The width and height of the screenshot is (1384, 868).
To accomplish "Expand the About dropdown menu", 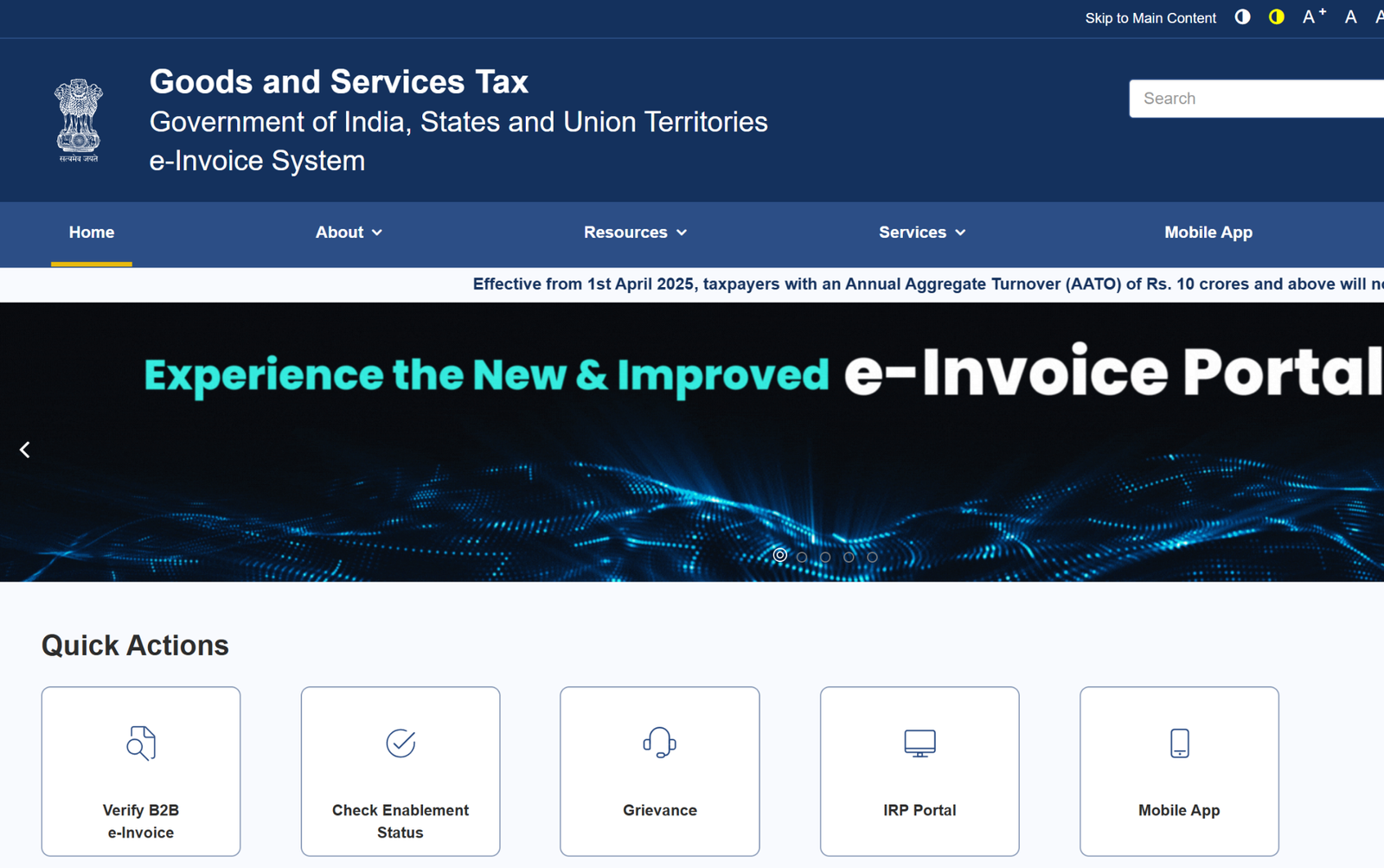I will click(x=348, y=232).
